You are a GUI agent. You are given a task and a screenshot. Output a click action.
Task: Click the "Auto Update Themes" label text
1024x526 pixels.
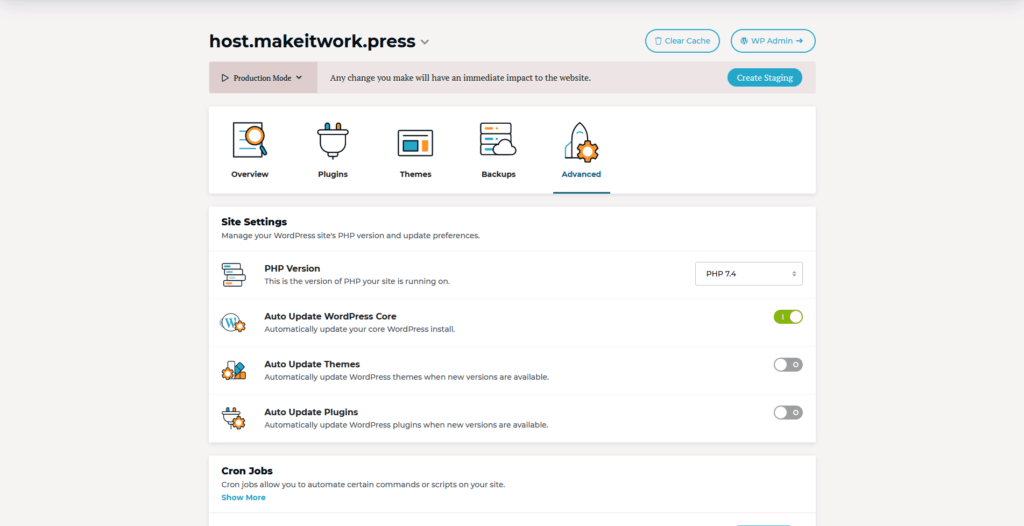click(x=312, y=364)
